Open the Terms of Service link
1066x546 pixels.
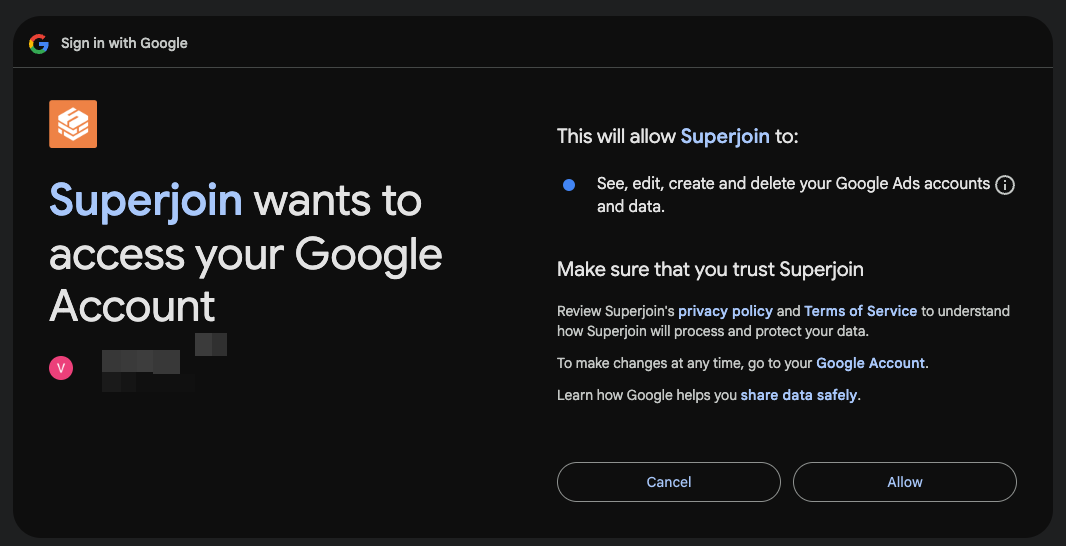tap(861, 311)
